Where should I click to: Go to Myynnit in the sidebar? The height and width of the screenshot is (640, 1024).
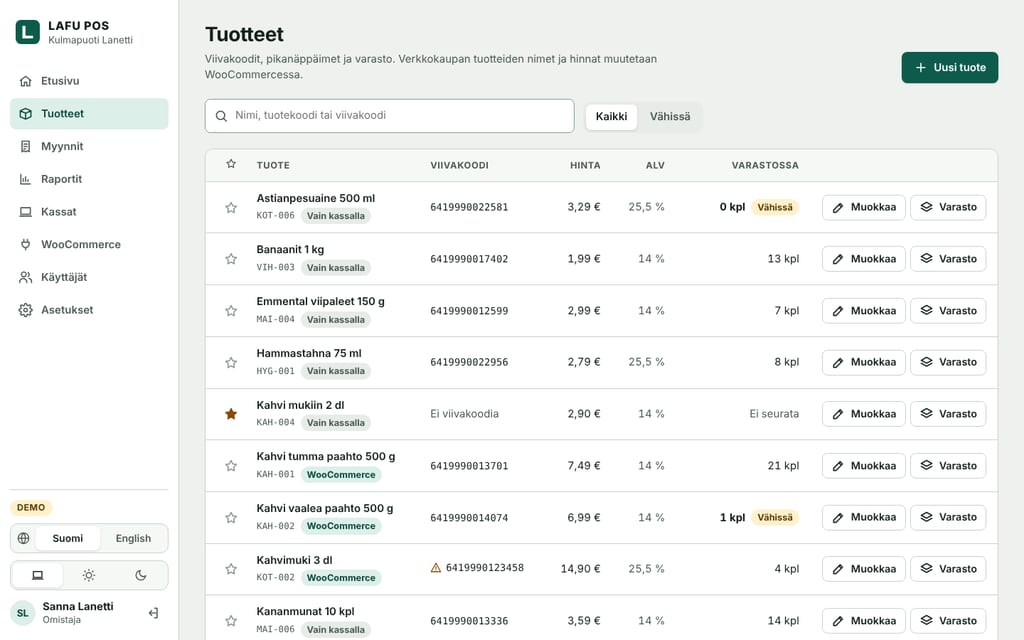tap(89, 146)
